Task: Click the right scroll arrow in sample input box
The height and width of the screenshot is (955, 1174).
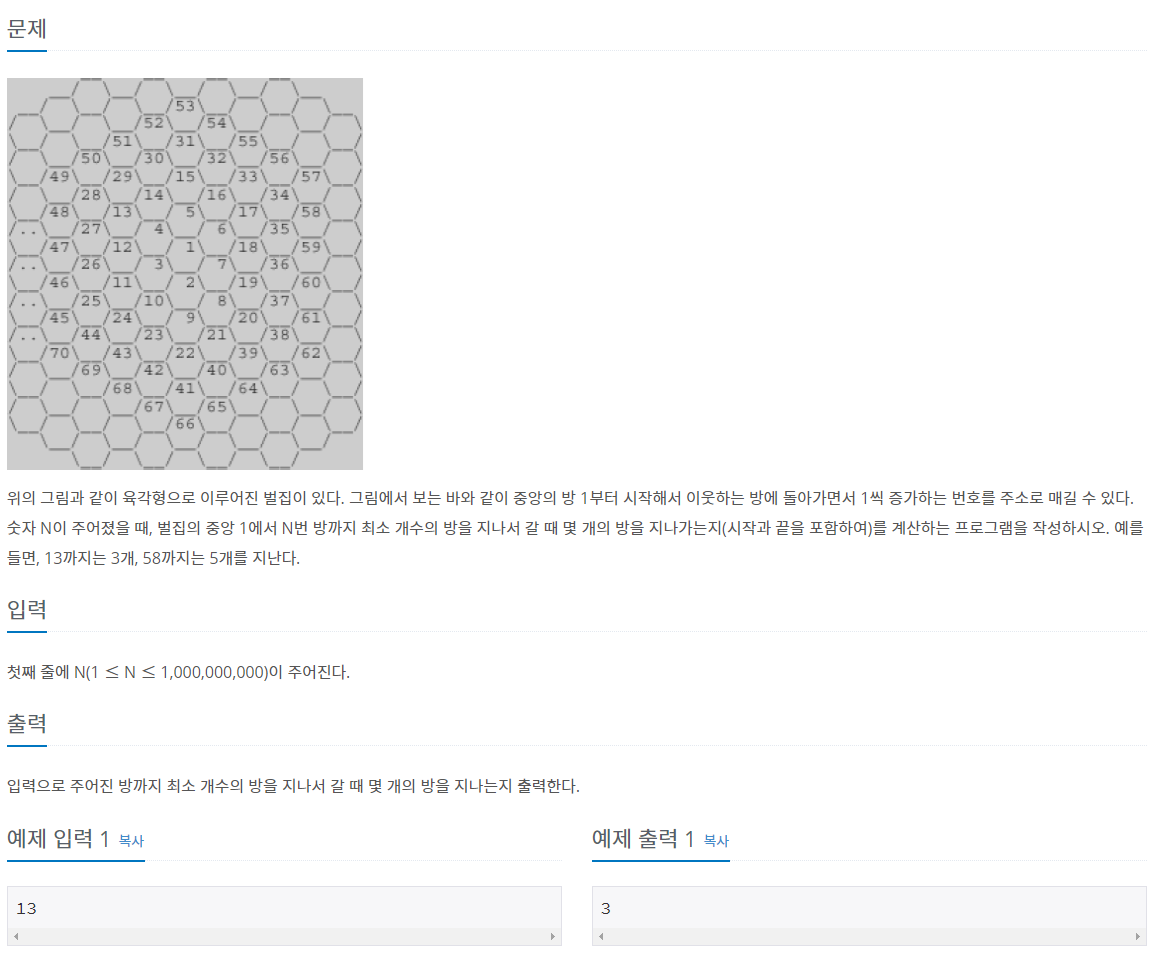Action: pos(553,936)
